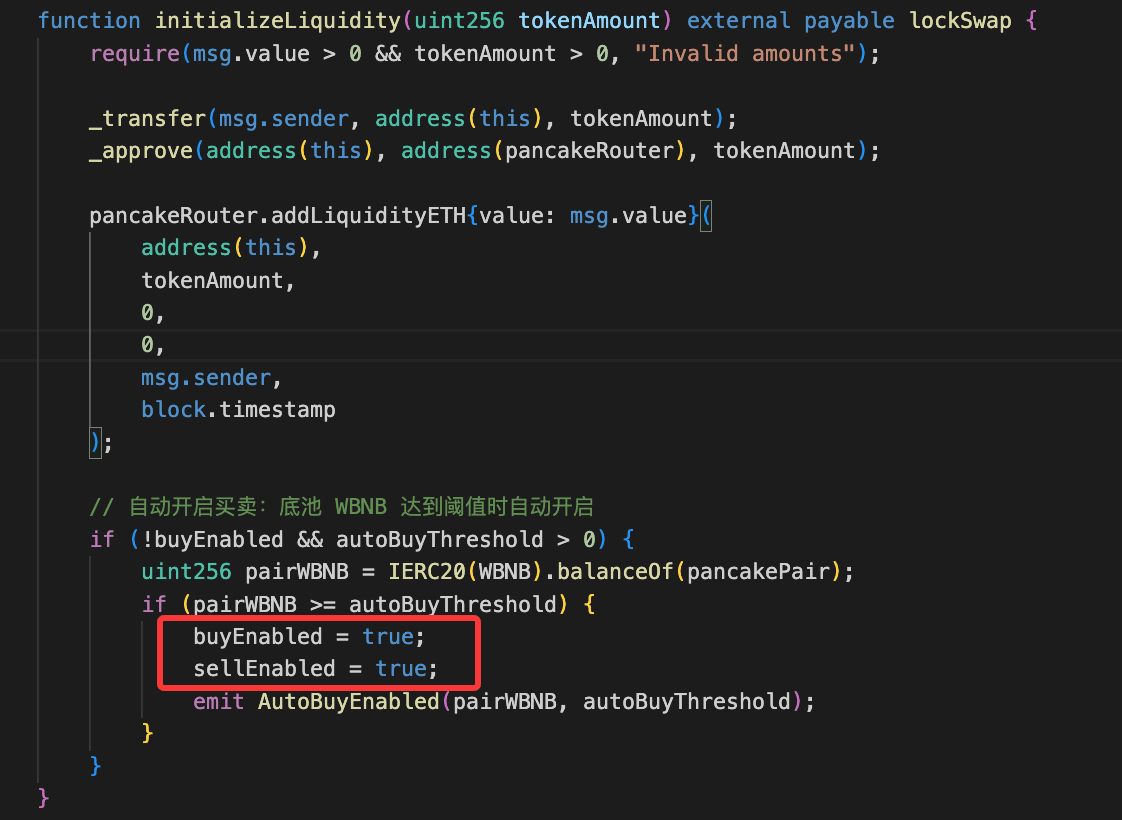This screenshot has height=820, width=1122.
Task: Click the AutoBuyEnabled event name
Action: [349, 701]
